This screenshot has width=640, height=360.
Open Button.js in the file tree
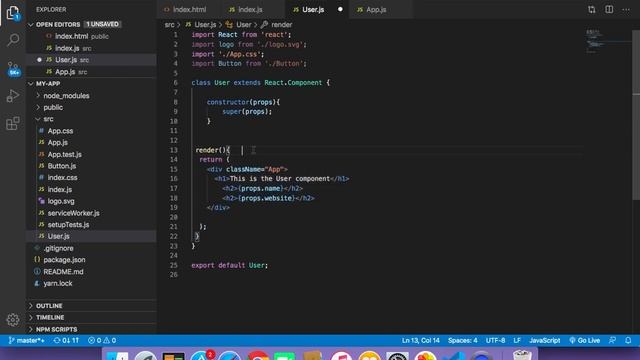pyautogui.click(x=62, y=166)
